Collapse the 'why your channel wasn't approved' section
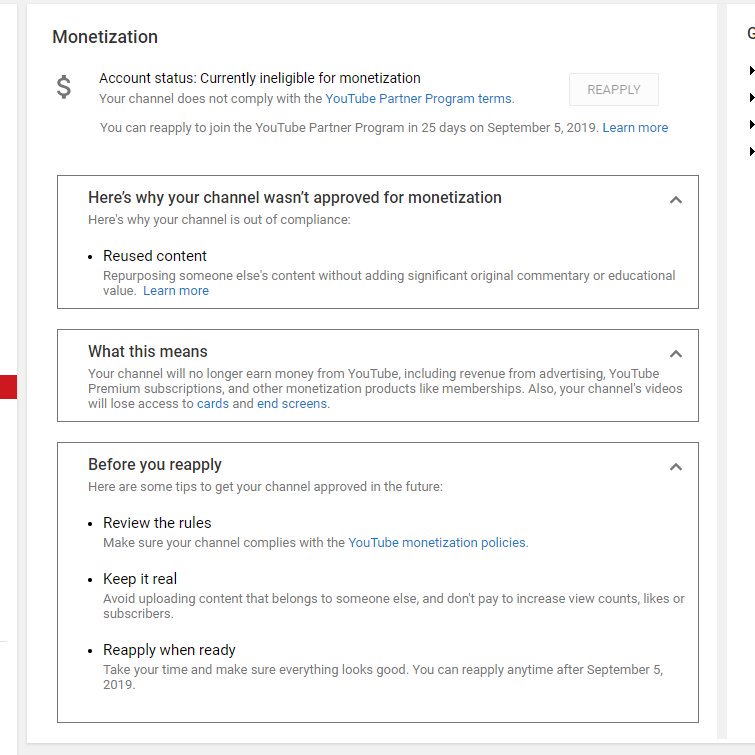The height and width of the screenshot is (755, 755). tap(676, 200)
